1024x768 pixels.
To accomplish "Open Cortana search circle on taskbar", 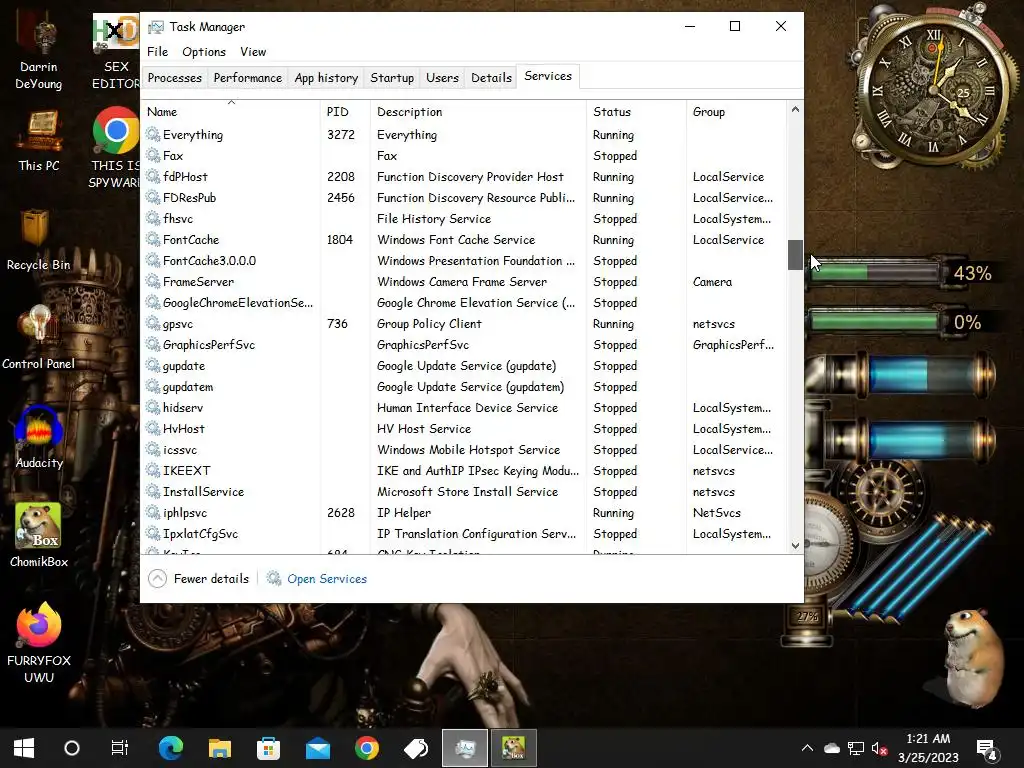I will pyautogui.click(x=72, y=748).
